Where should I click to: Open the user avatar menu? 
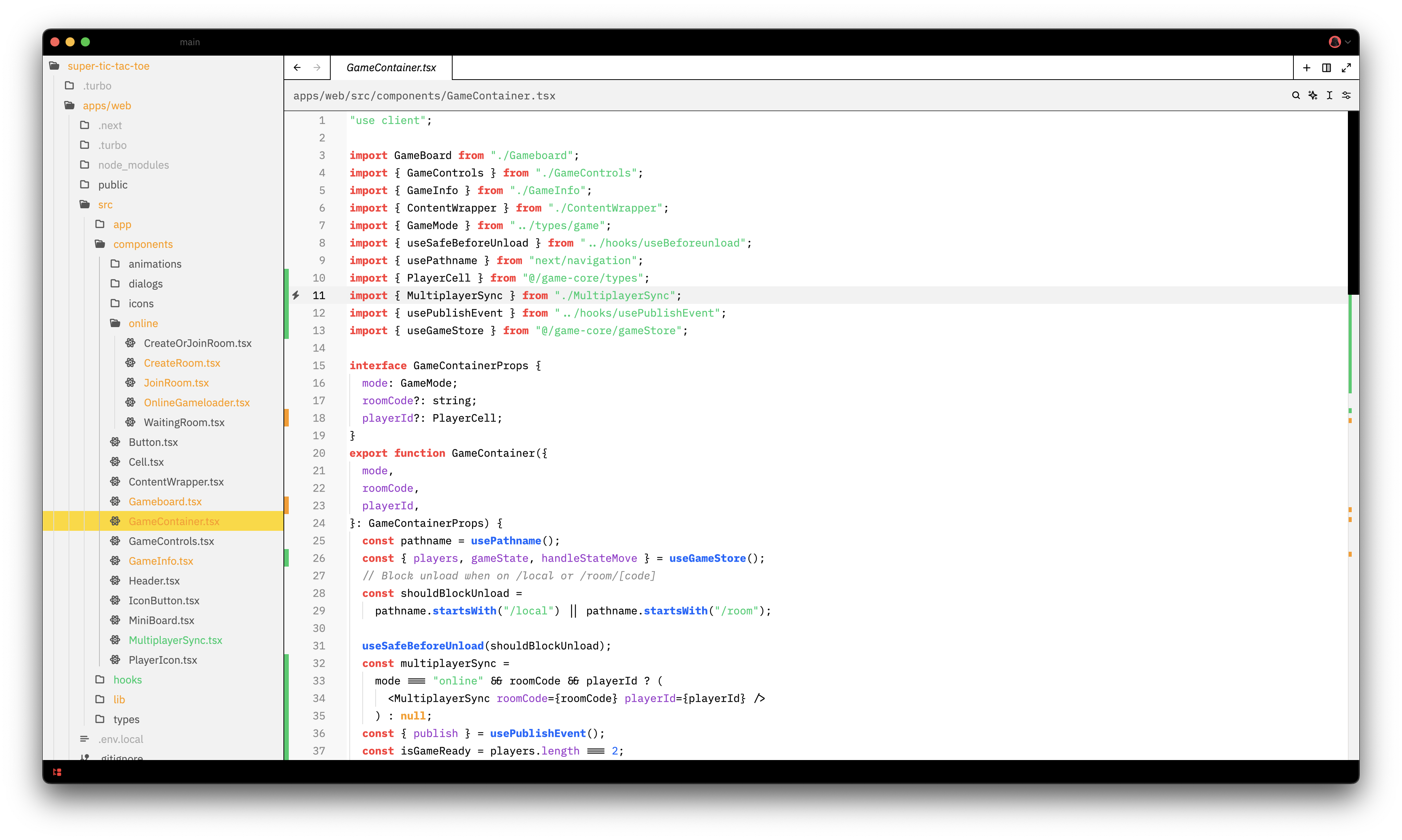(1339, 42)
